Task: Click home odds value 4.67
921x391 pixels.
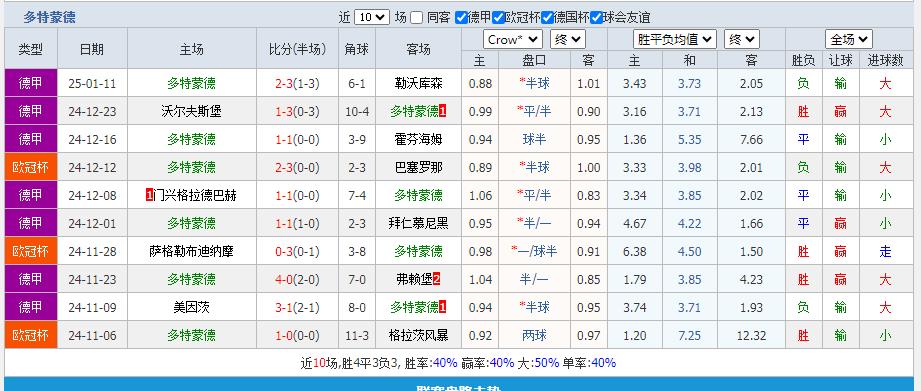Action: point(634,223)
